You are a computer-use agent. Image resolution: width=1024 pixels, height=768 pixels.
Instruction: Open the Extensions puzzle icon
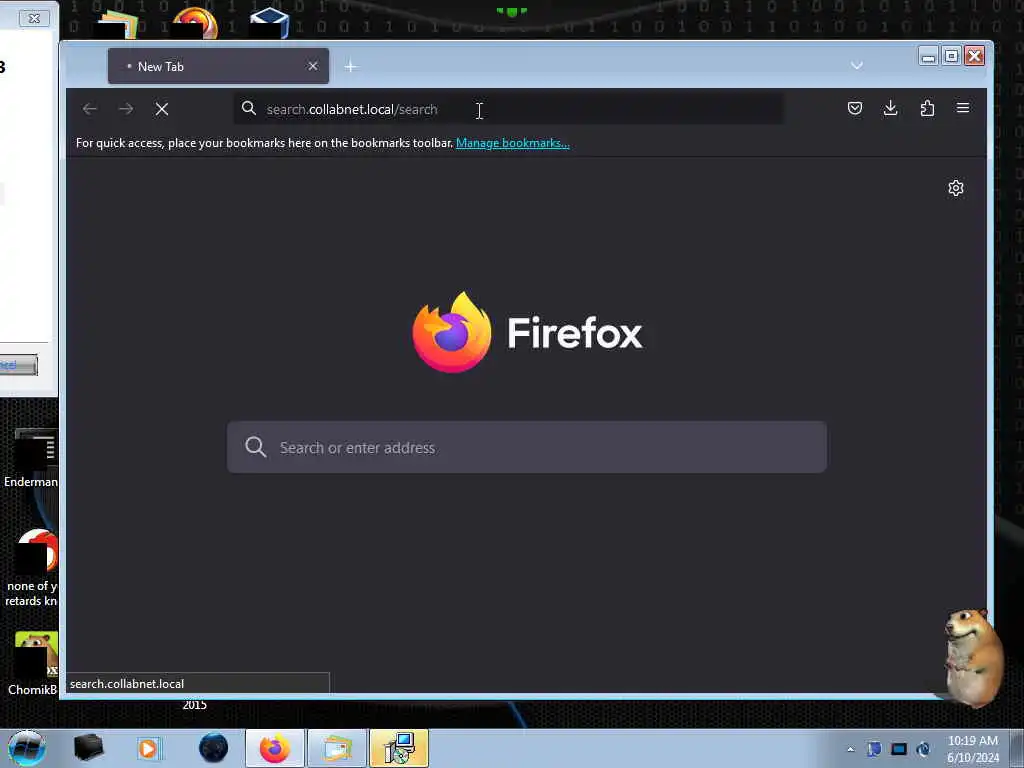(x=927, y=108)
